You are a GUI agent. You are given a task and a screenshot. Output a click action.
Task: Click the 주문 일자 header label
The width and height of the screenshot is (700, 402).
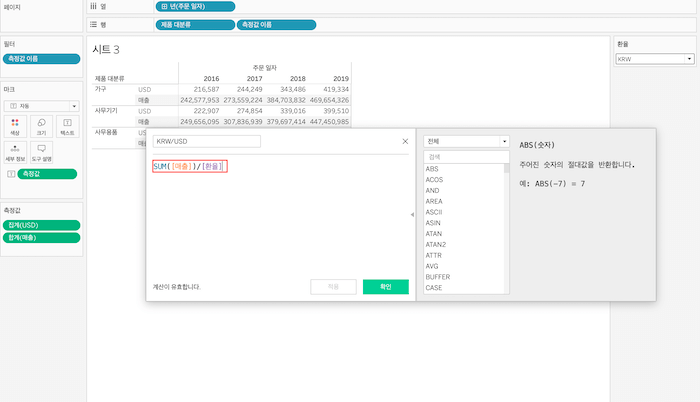click(265, 68)
